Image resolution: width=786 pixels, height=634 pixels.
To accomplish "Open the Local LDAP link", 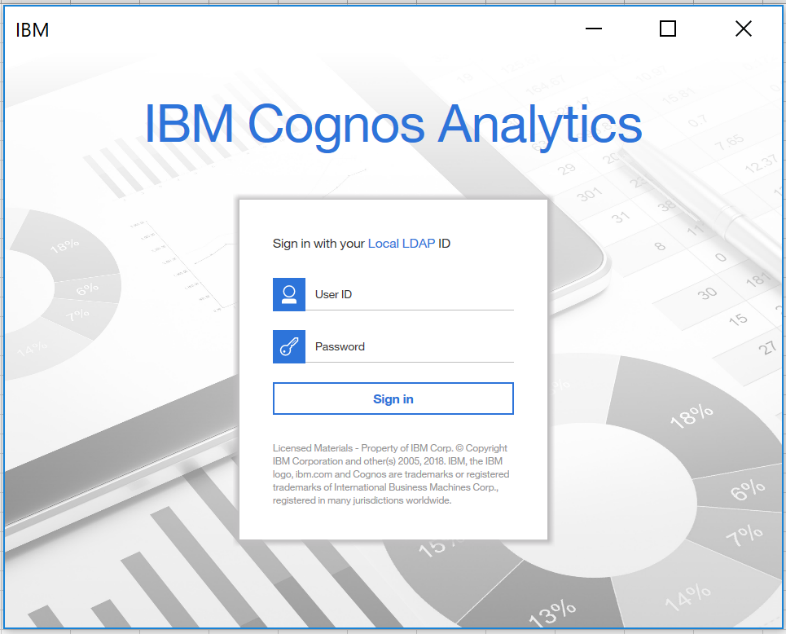I will pyautogui.click(x=401, y=243).
